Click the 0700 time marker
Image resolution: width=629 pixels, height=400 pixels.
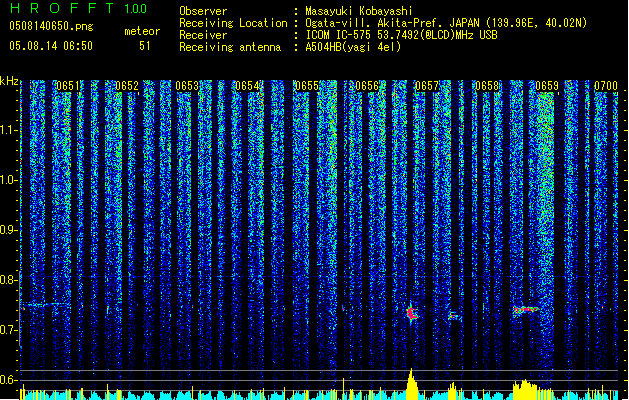tap(606, 86)
